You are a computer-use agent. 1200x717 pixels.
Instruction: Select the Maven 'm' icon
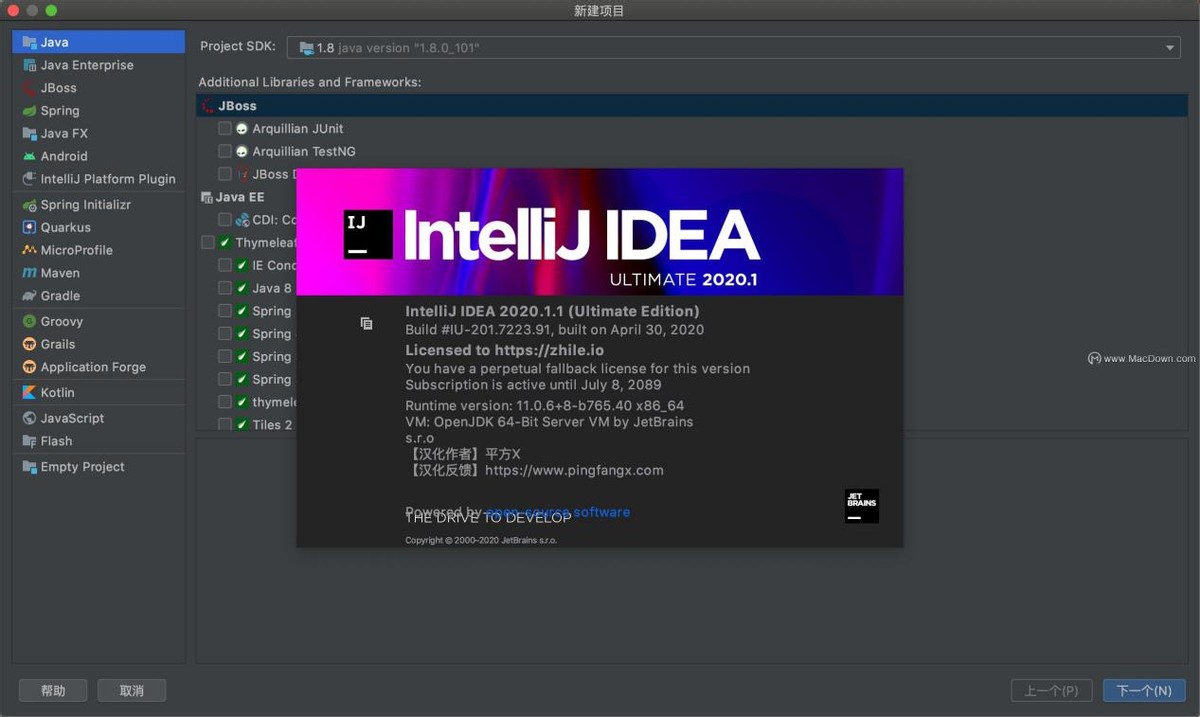click(30, 273)
